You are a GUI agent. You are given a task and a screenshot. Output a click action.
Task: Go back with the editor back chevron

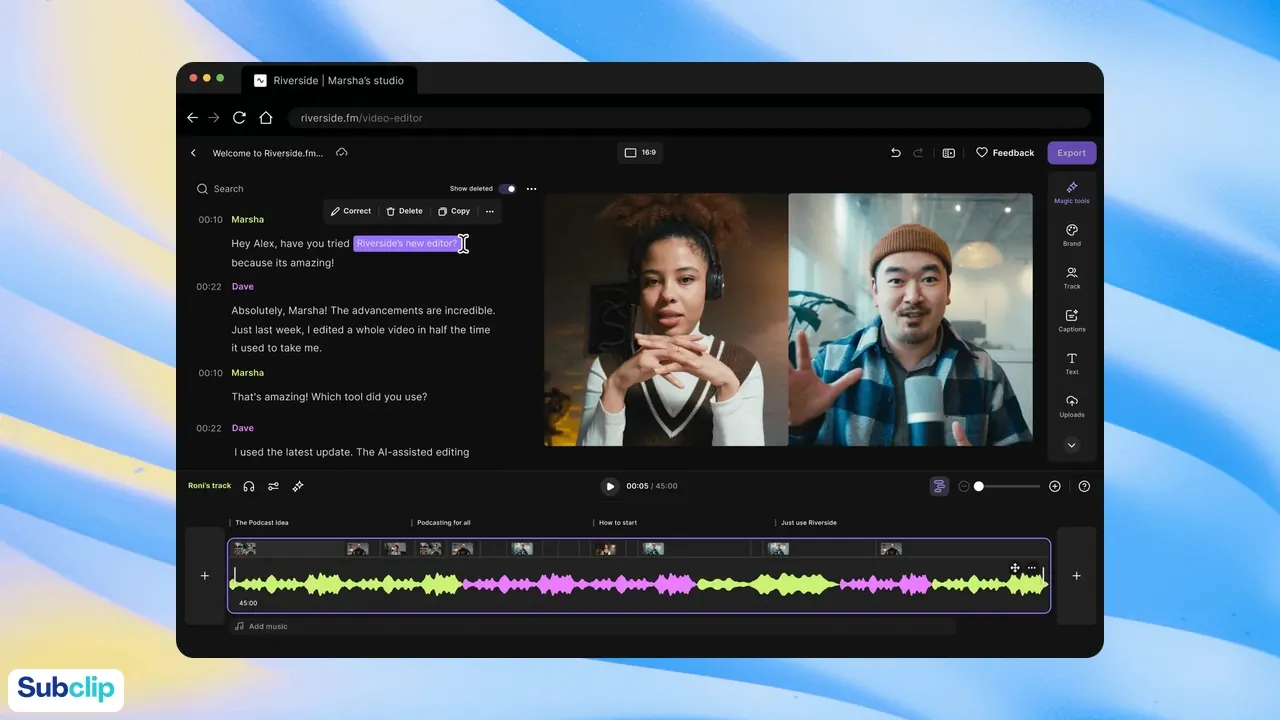coord(194,153)
